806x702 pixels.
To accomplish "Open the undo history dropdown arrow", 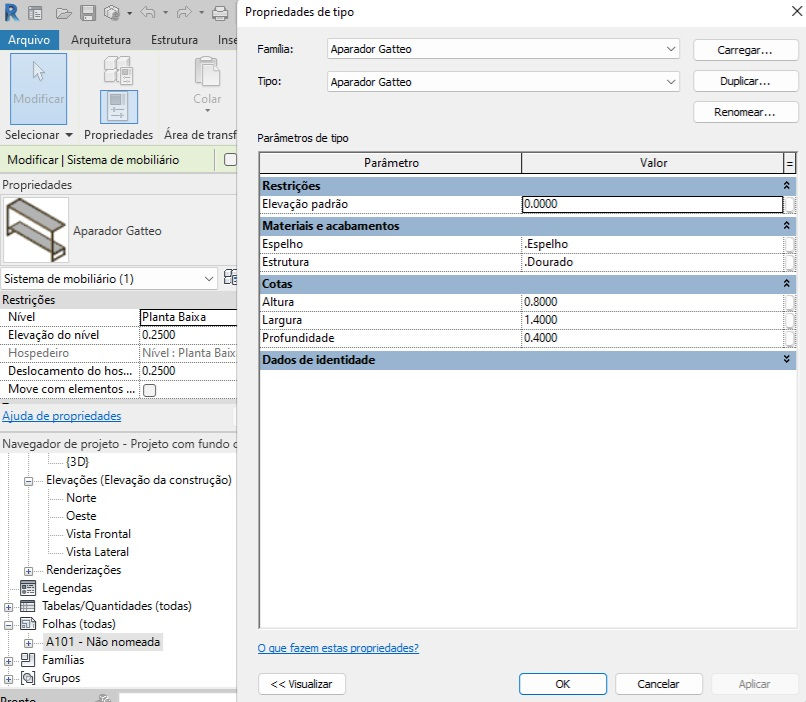I will (x=166, y=13).
